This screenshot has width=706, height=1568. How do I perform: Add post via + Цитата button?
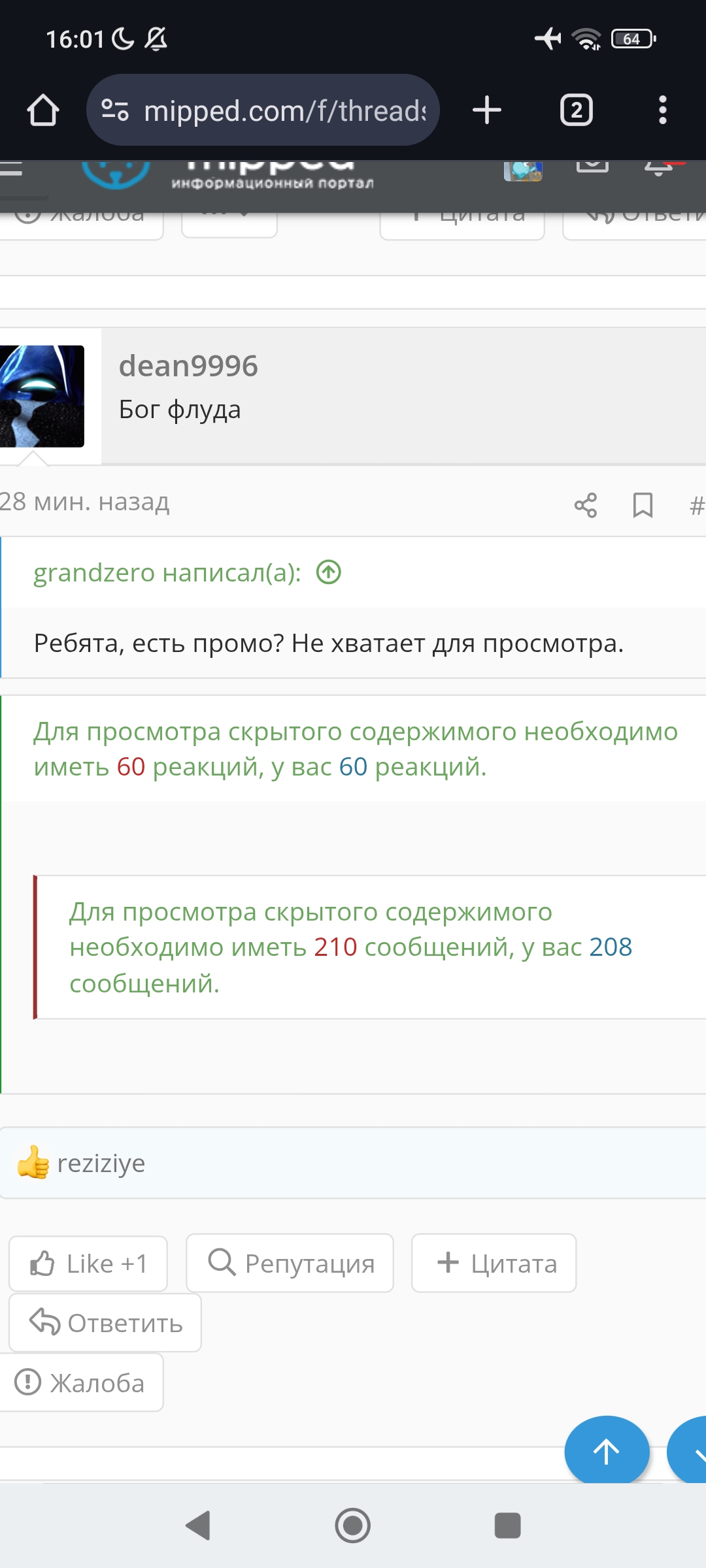(x=494, y=1263)
